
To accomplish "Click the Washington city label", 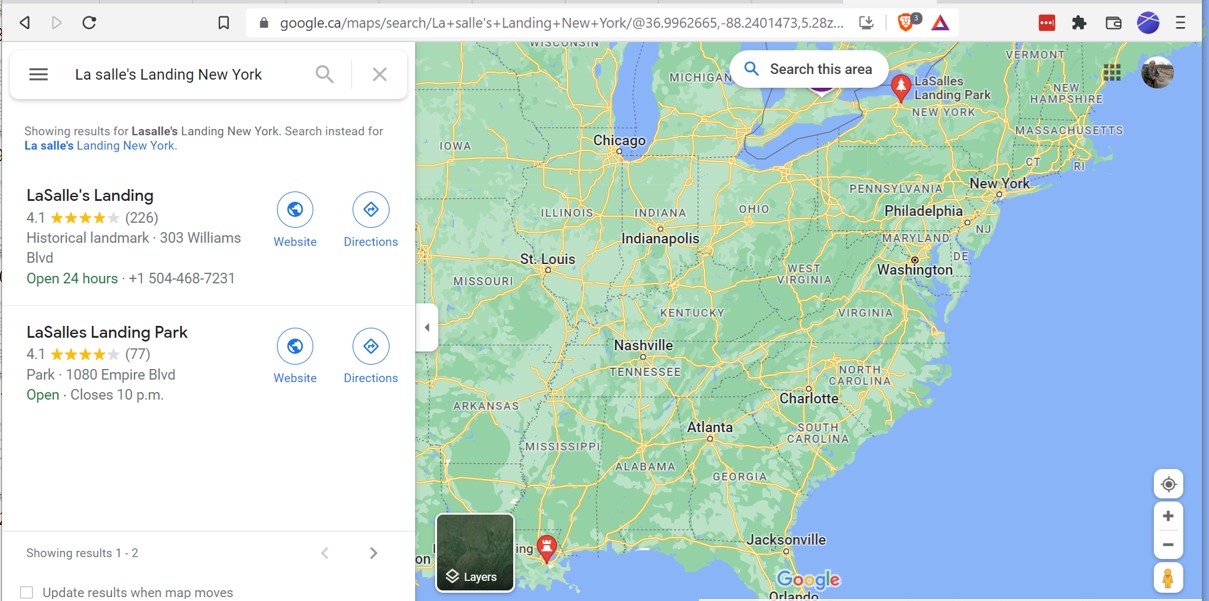I will point(915,269).
